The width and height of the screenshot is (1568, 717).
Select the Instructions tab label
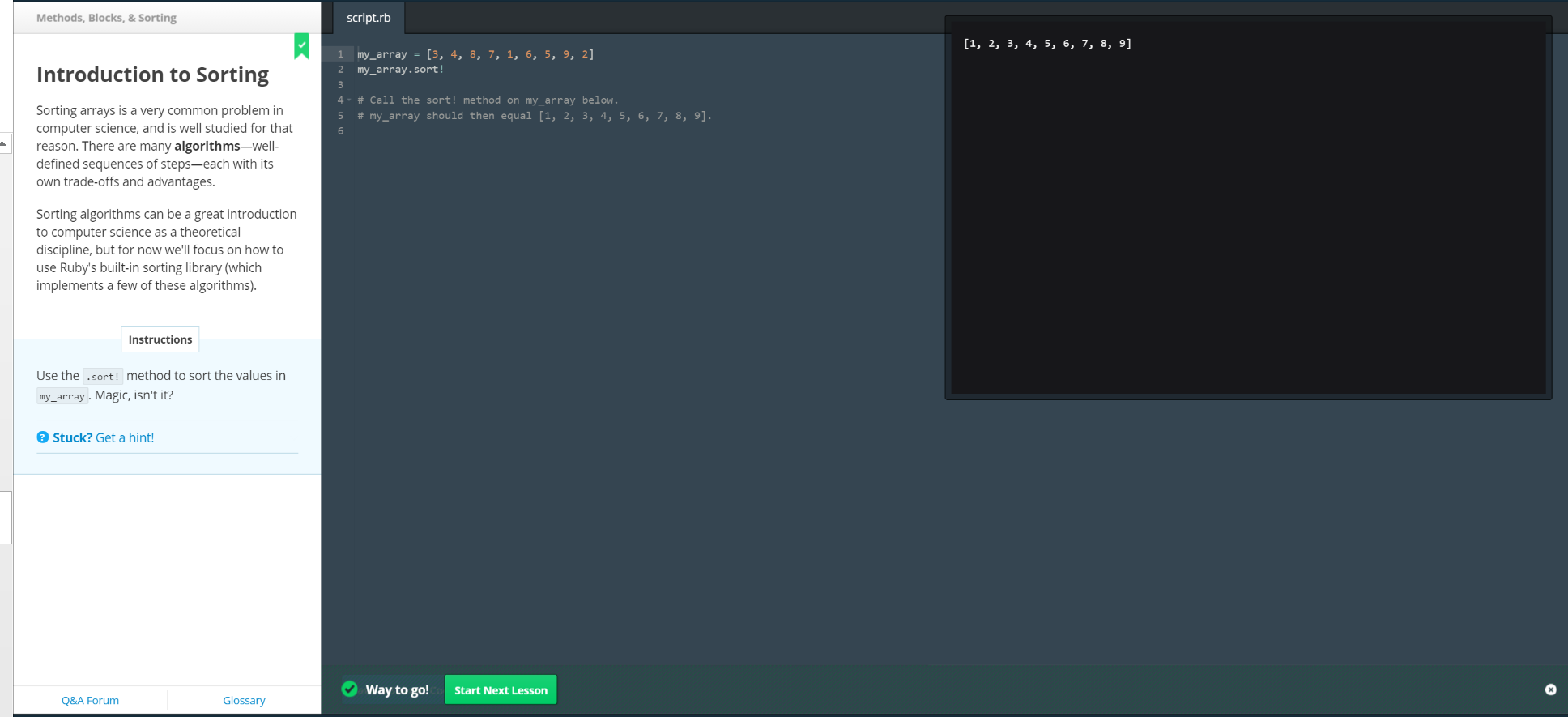click(x=160, y=339)
